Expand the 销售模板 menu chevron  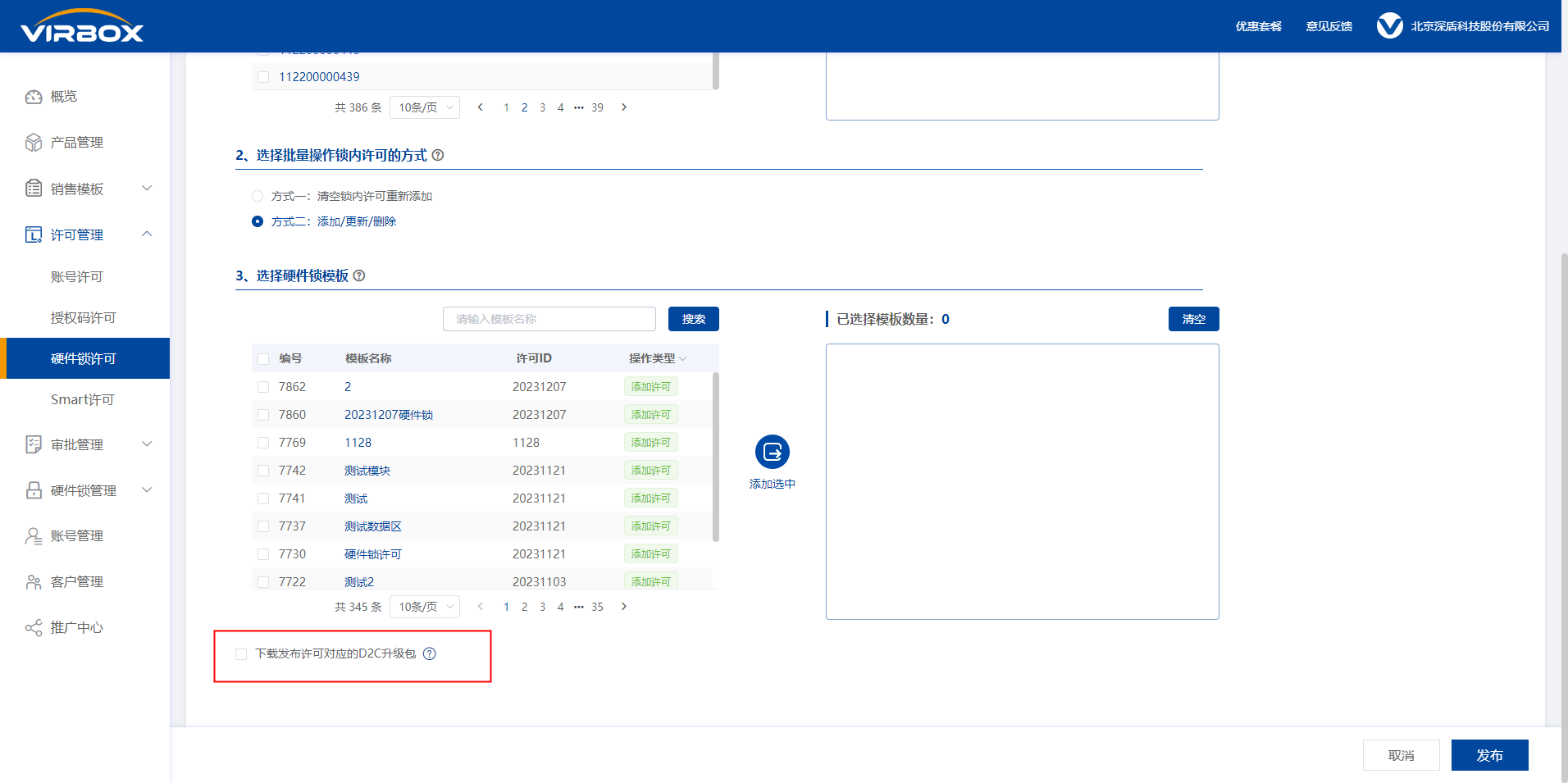coord(147,189)
